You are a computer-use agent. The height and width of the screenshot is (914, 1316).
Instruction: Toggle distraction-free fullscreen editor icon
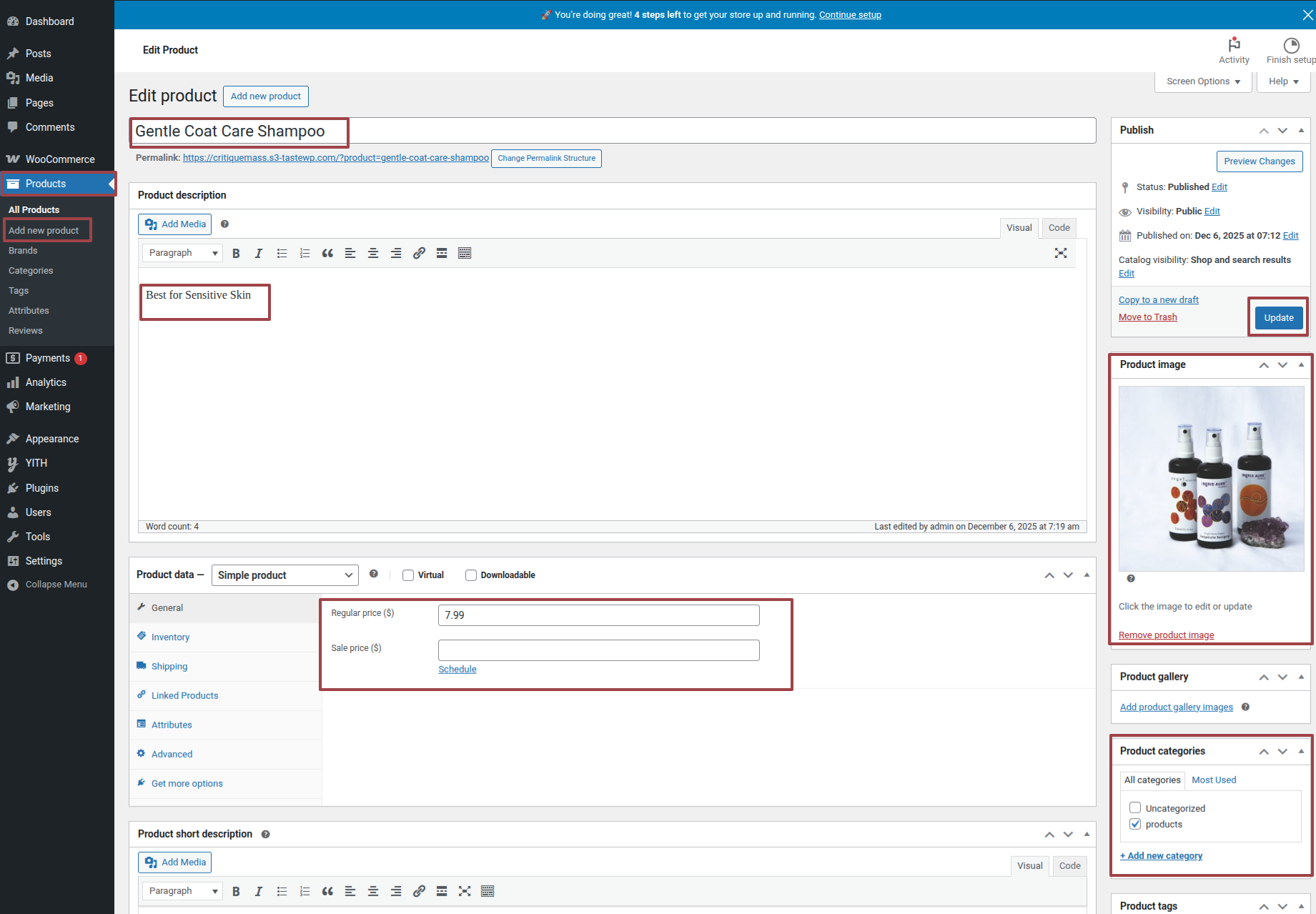(x=1061, y=253)
